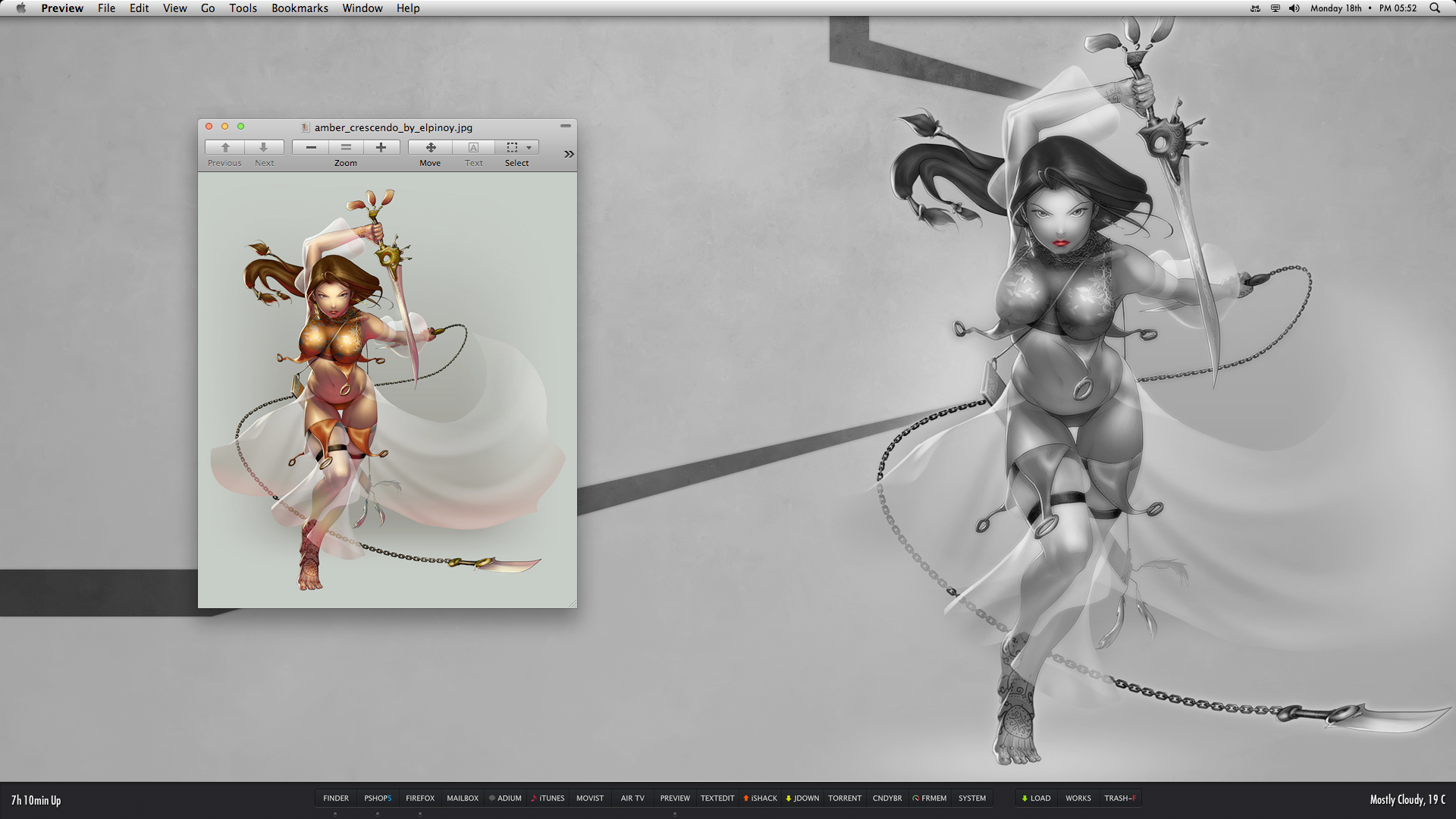Click the bow-tie menu bar icon
1456x819 pixels.
(x=1255, y=8)
